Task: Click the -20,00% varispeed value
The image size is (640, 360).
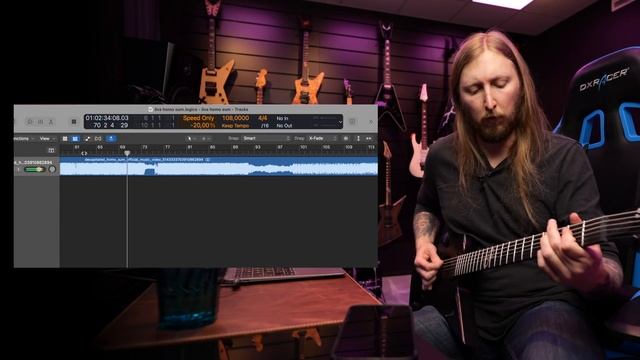Action: coord(203,125)
